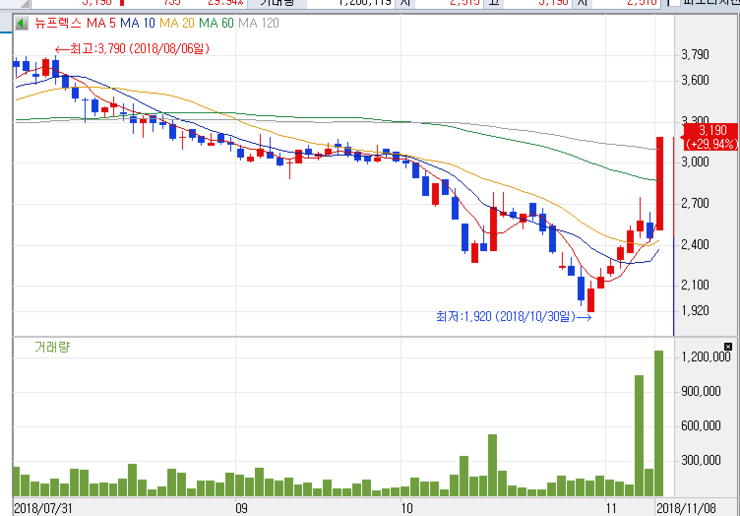Click the MA 10 legend label
The image size is (740, 516).
point(138,23)
